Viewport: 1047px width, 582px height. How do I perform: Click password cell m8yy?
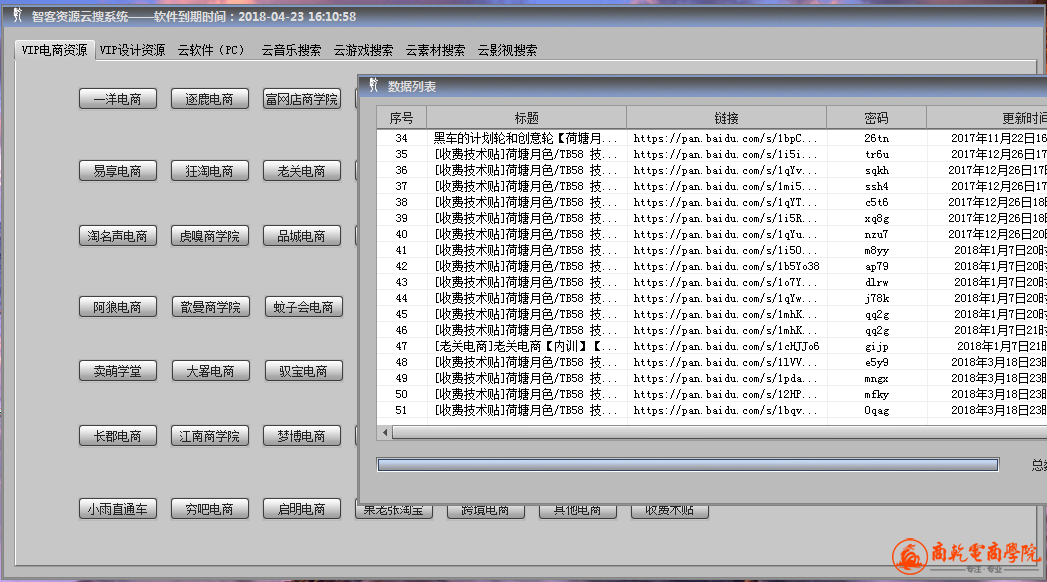[x=877, y=250]
